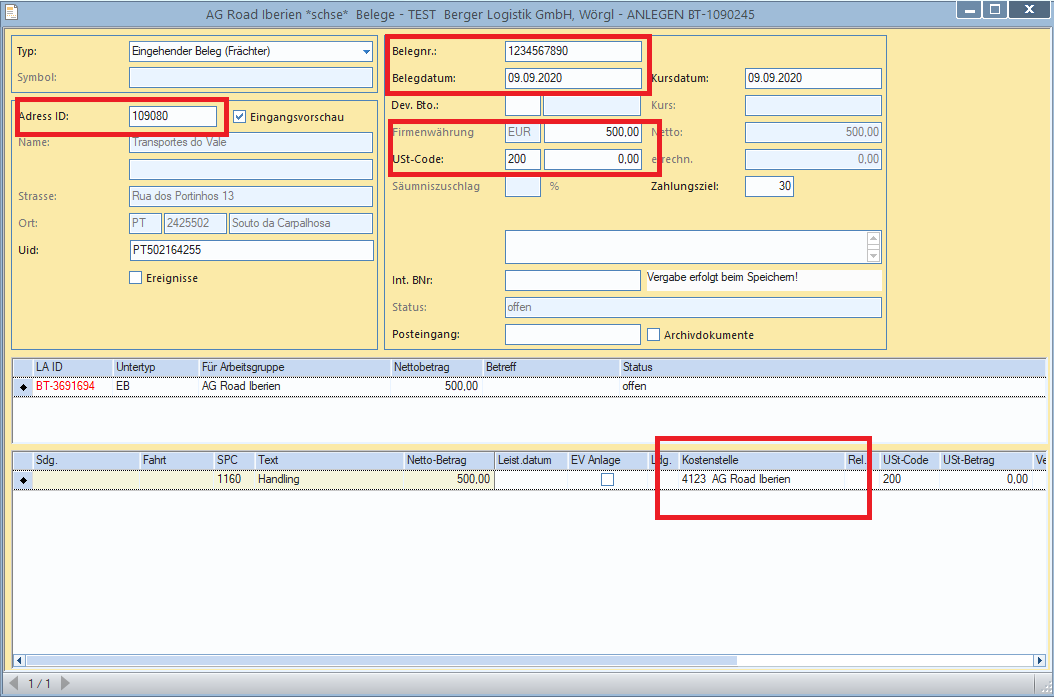Click the document icon in title bar
The image size is (1054, 697).
(x=11, y=12)
